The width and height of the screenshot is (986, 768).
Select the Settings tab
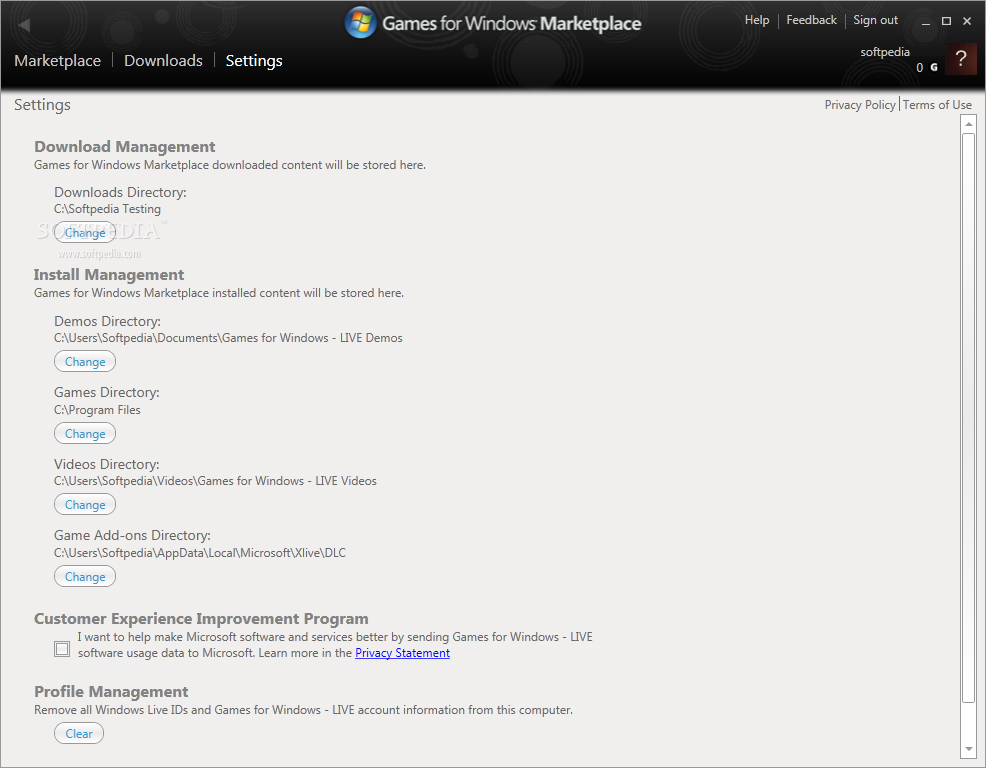tap(254, 61)
